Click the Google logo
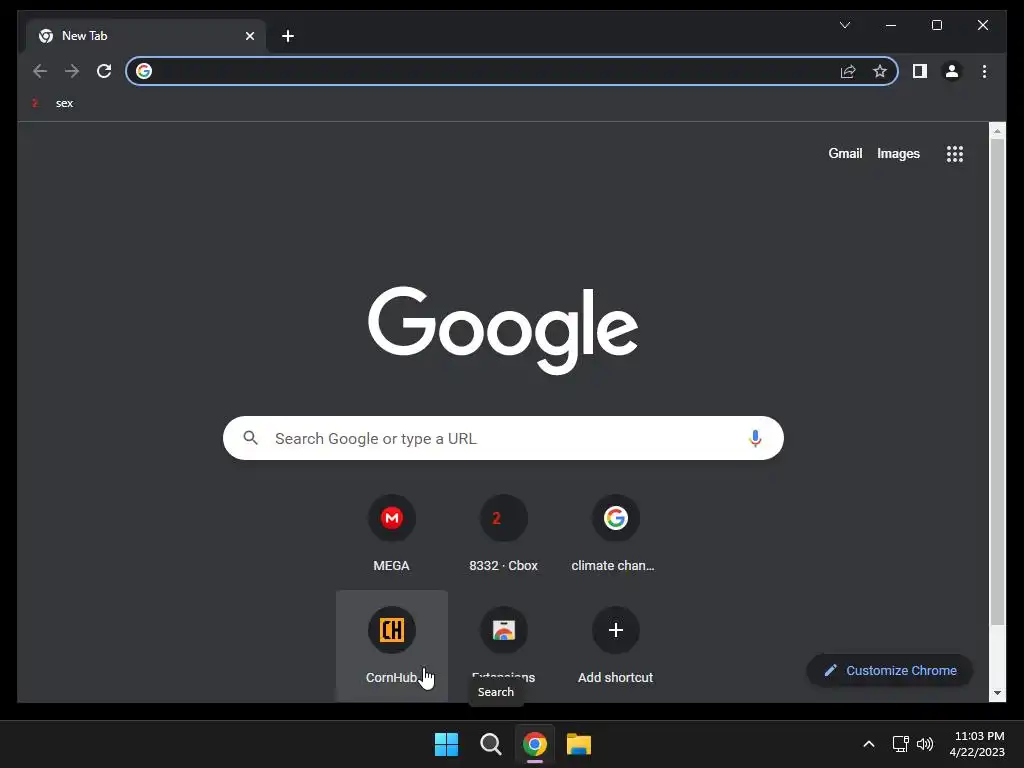Viewport: 1024px width, 768px height. click(503, 330)
